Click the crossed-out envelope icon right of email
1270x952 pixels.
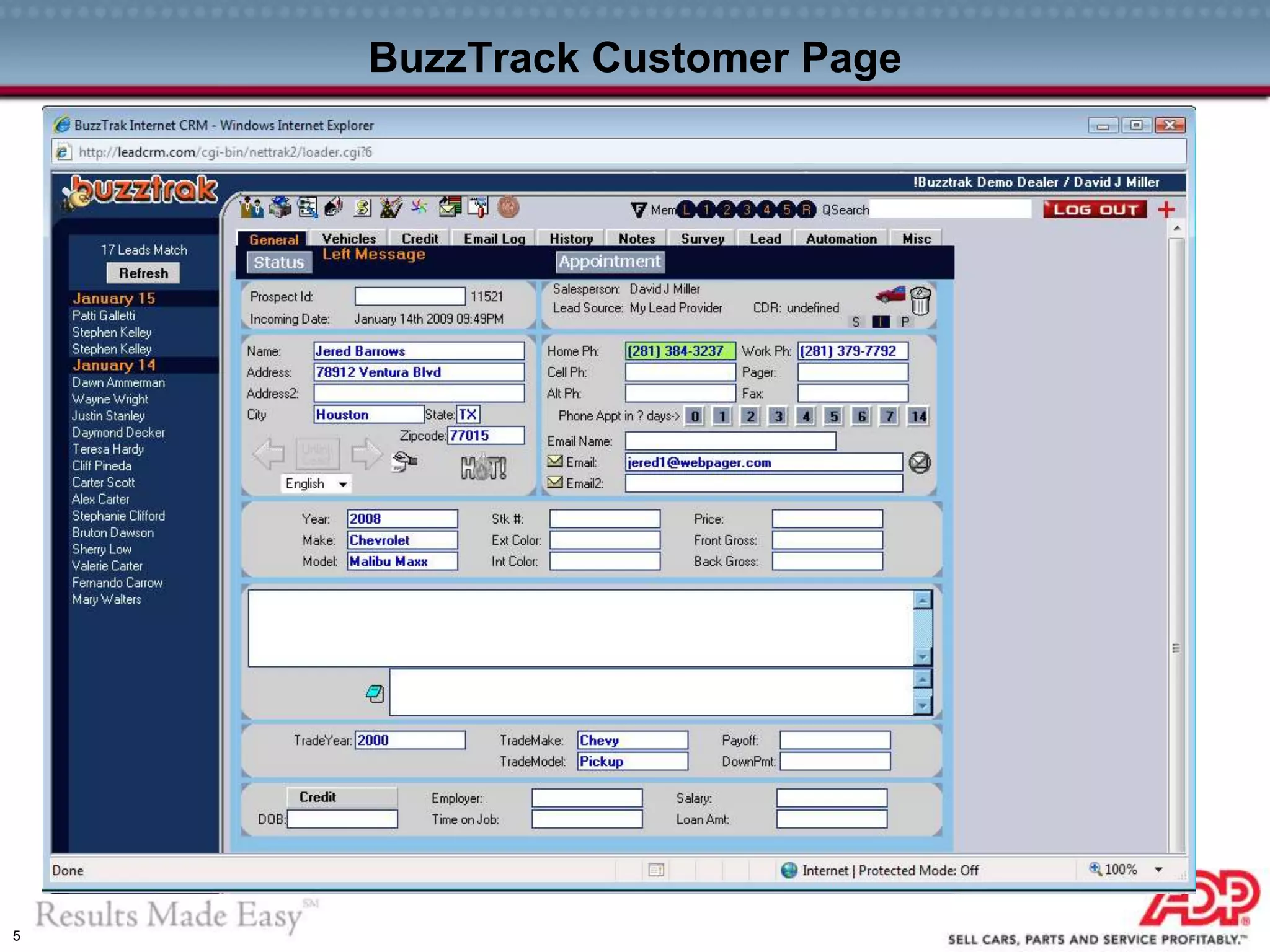920,462
